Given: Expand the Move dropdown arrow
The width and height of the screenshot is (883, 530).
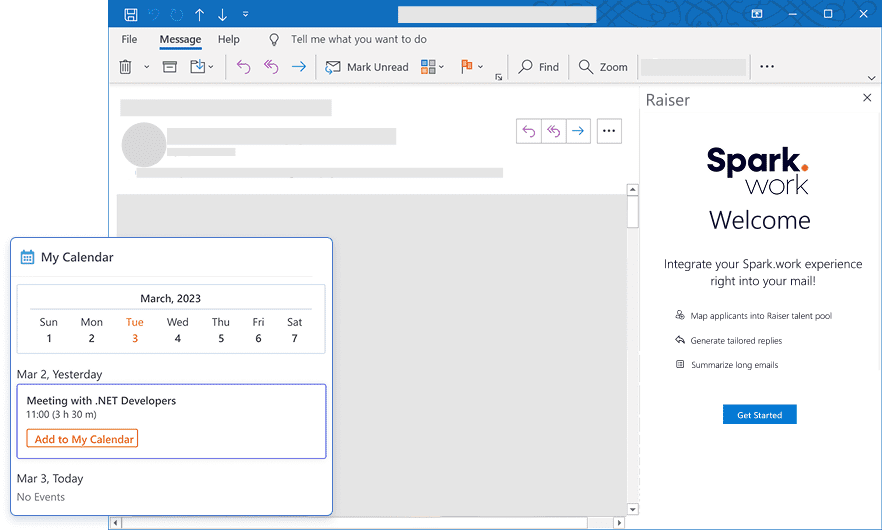Looking at the screenshot, I should (x=211, y=67).
